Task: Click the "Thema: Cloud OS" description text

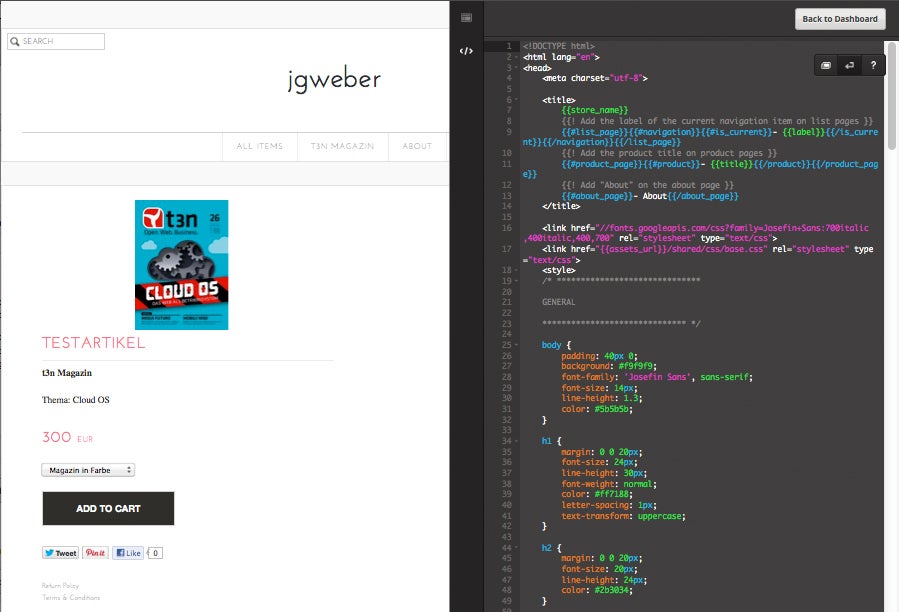Action: point(75,400)
